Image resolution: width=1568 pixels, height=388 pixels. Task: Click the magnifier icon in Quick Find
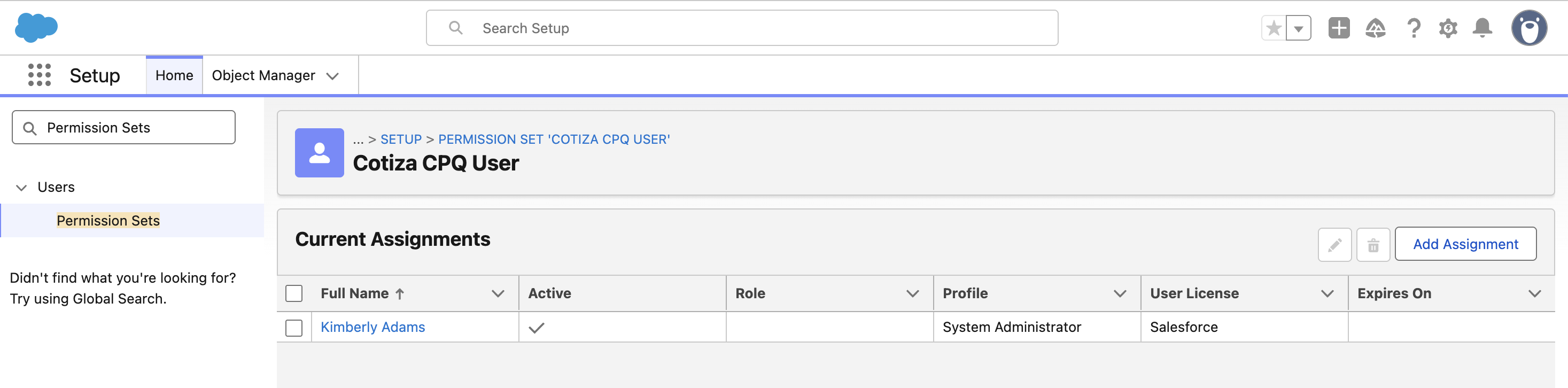click(29, 128)
